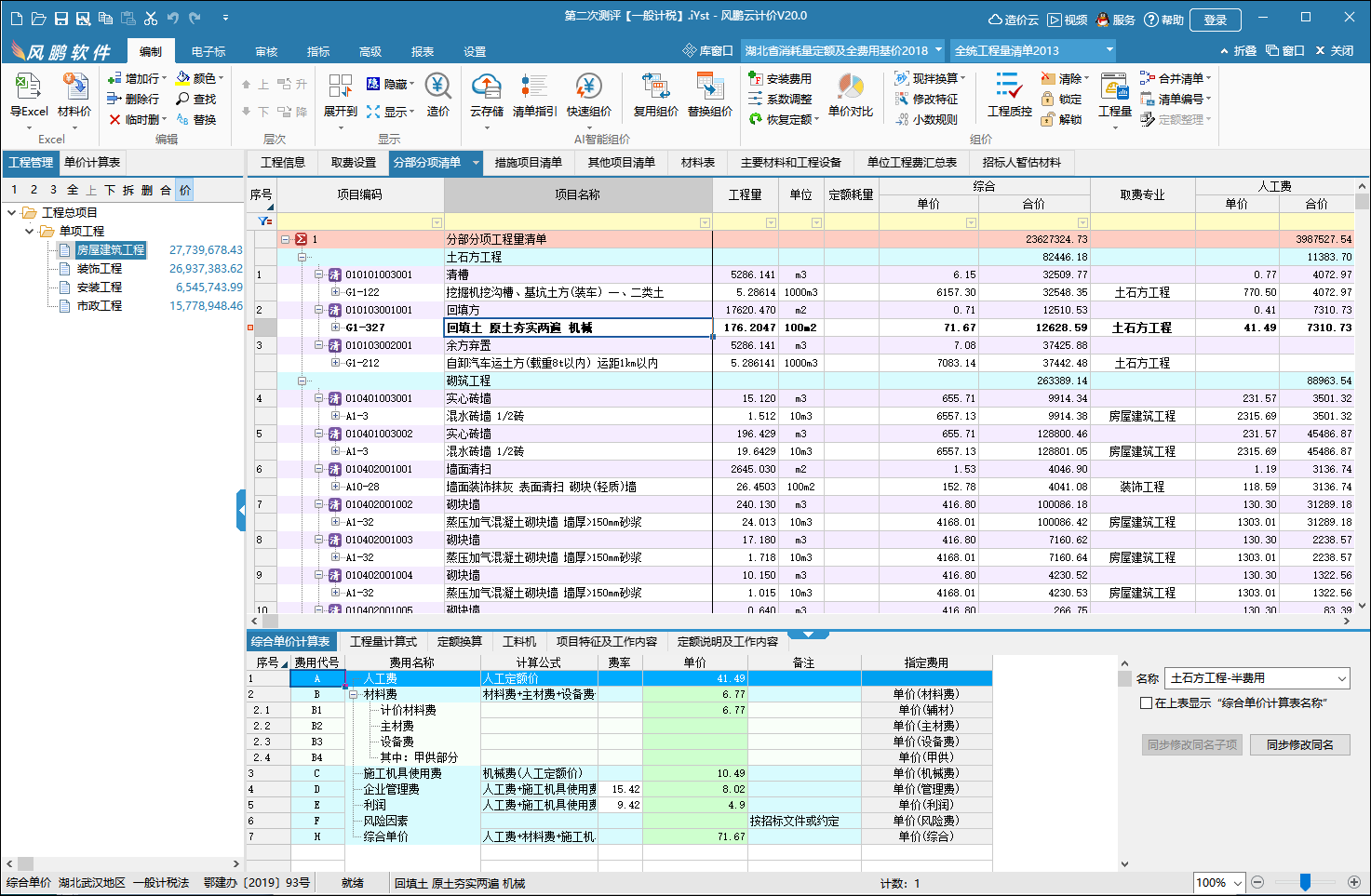Collapse the 土石方工程 section row
The width and height of the screenshot is (1371, 896).
click(x=302, y=257)
